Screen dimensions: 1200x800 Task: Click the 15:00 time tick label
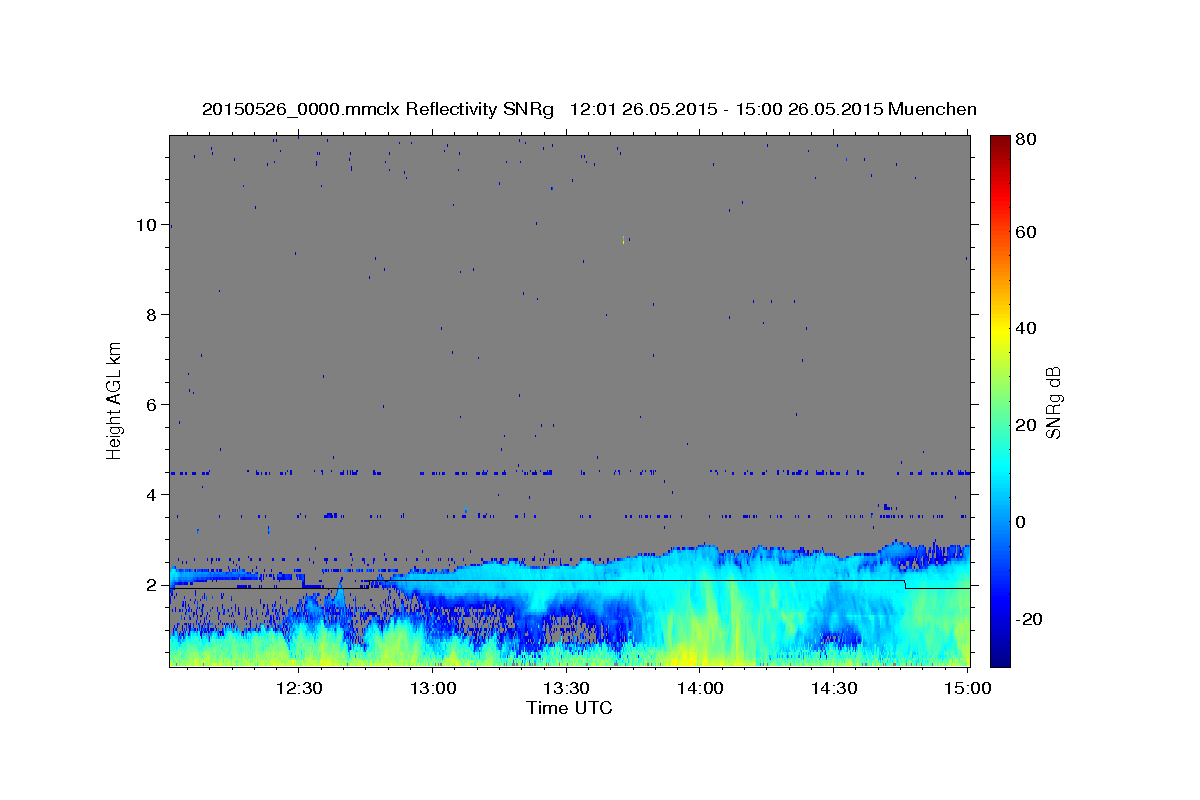tap(967, 689)
